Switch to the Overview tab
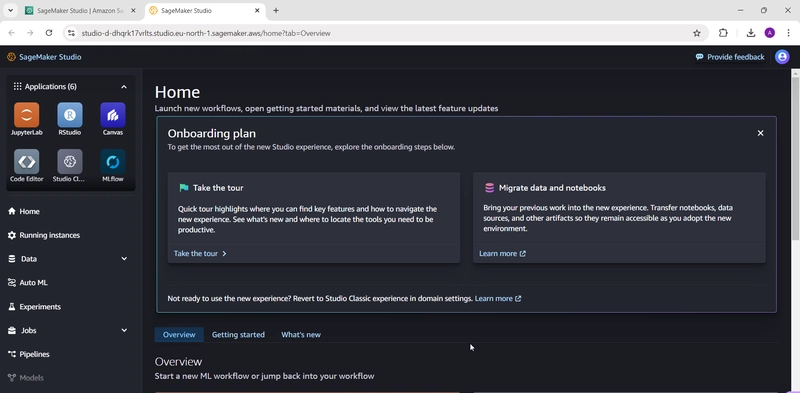This screenshot has height=393, width=800. coord(179,335)
